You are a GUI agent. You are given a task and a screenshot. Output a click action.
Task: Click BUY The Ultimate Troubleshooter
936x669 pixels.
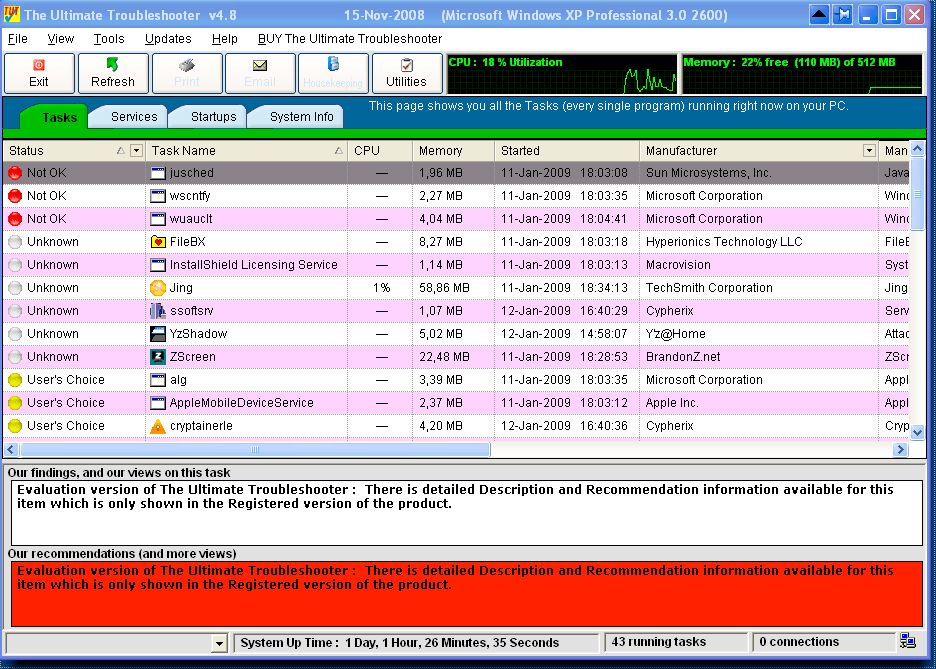tap(349, 39)
